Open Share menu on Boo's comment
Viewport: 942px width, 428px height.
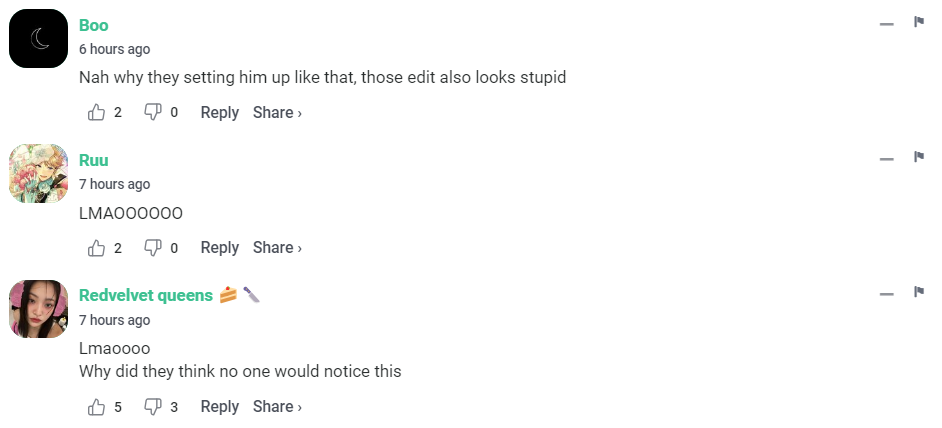(x=277, y=113)
